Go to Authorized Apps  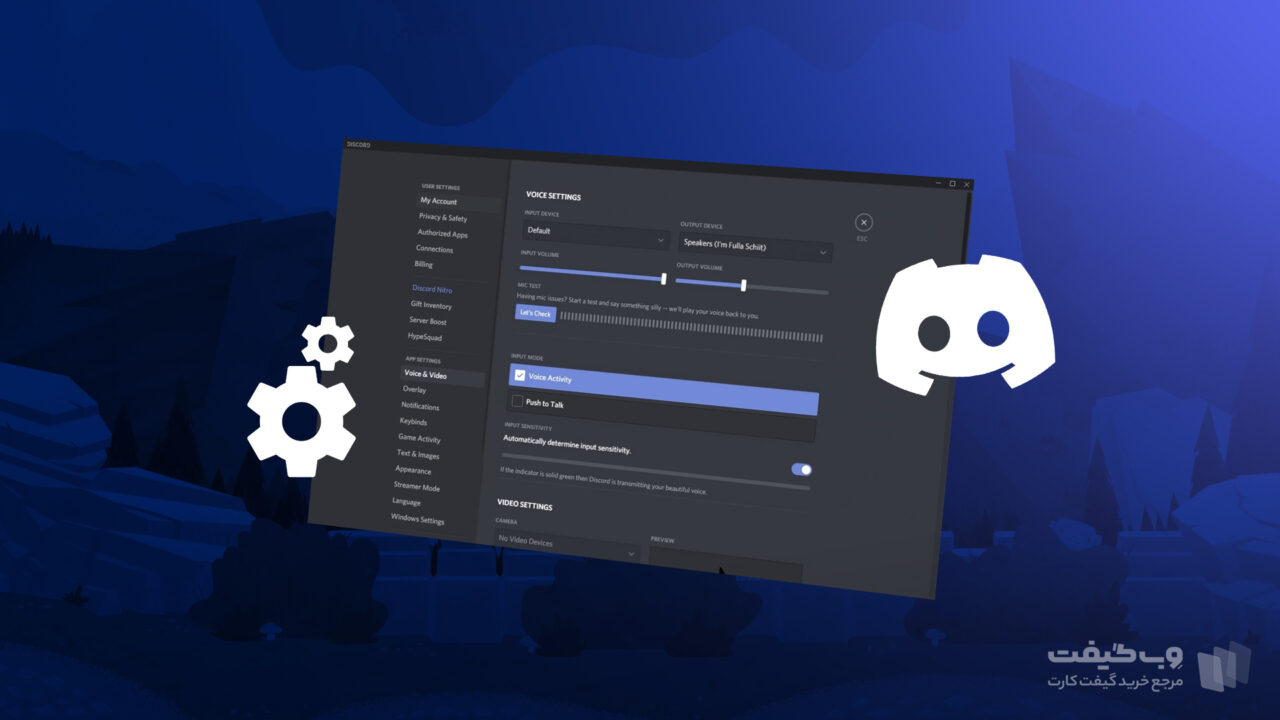click(442, 234)
